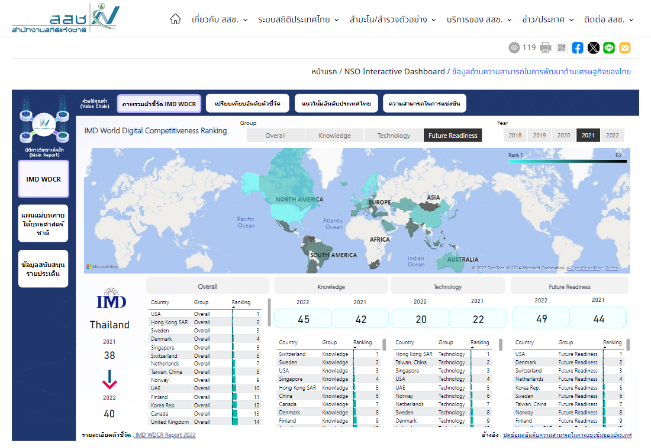
Task: Click the United Kingdom row in Overall table
Action: (205, 421)
